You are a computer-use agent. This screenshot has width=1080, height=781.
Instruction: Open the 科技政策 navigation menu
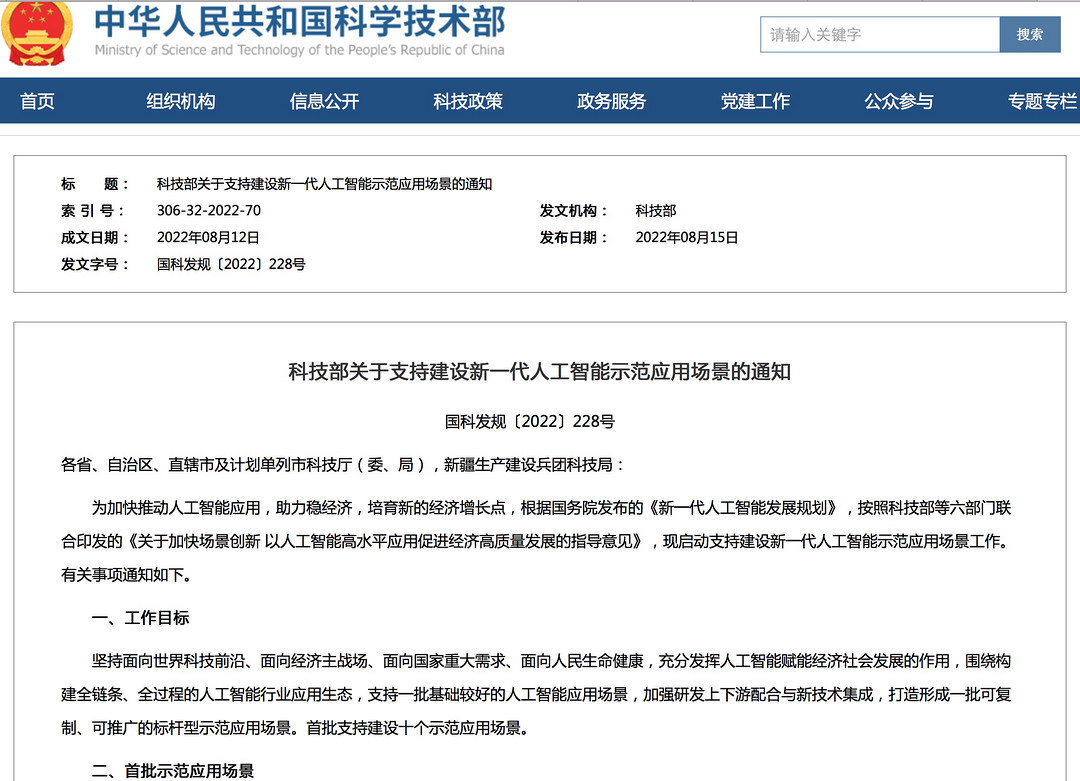click(x=467, y=101)
